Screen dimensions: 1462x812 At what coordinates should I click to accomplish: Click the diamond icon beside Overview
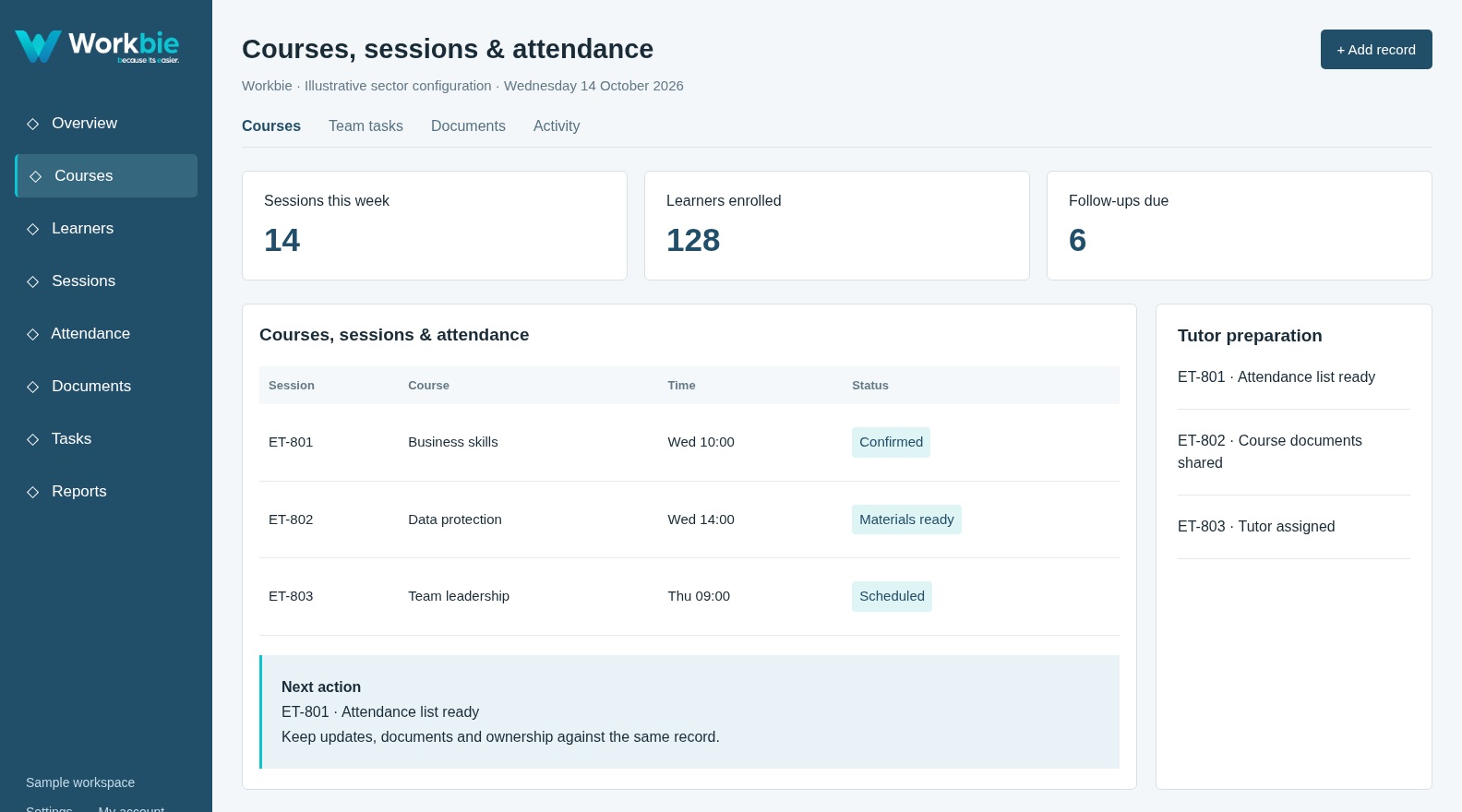(33, 124)
